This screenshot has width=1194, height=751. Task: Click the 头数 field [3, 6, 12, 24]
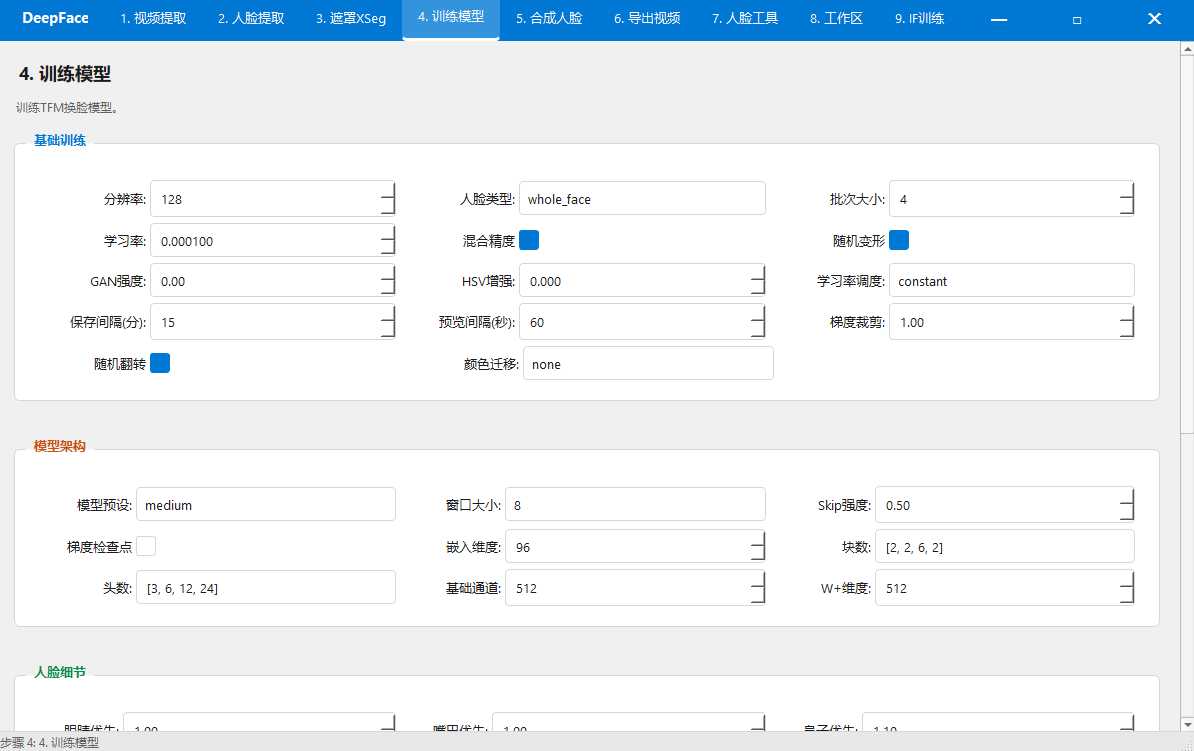(x=266, y=588)
